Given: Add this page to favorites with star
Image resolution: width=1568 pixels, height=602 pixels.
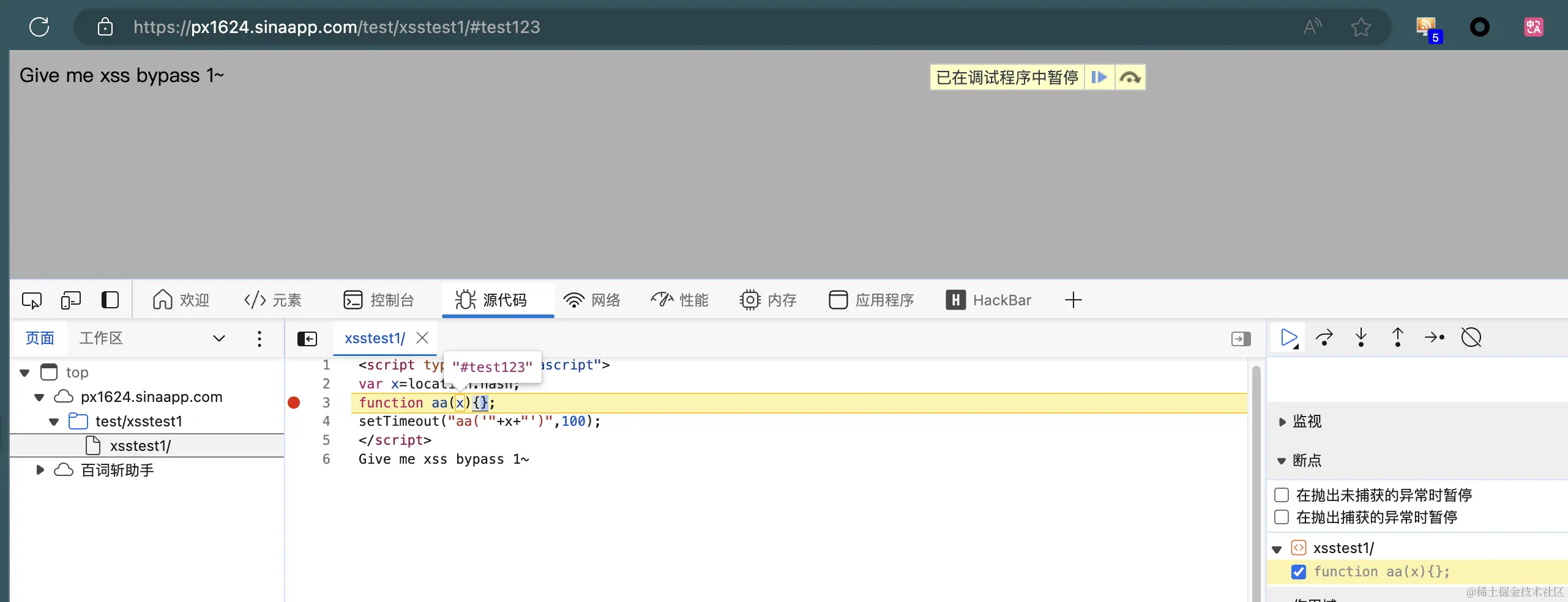Looking at the screenshot, I should click(x=1361, y=27).
